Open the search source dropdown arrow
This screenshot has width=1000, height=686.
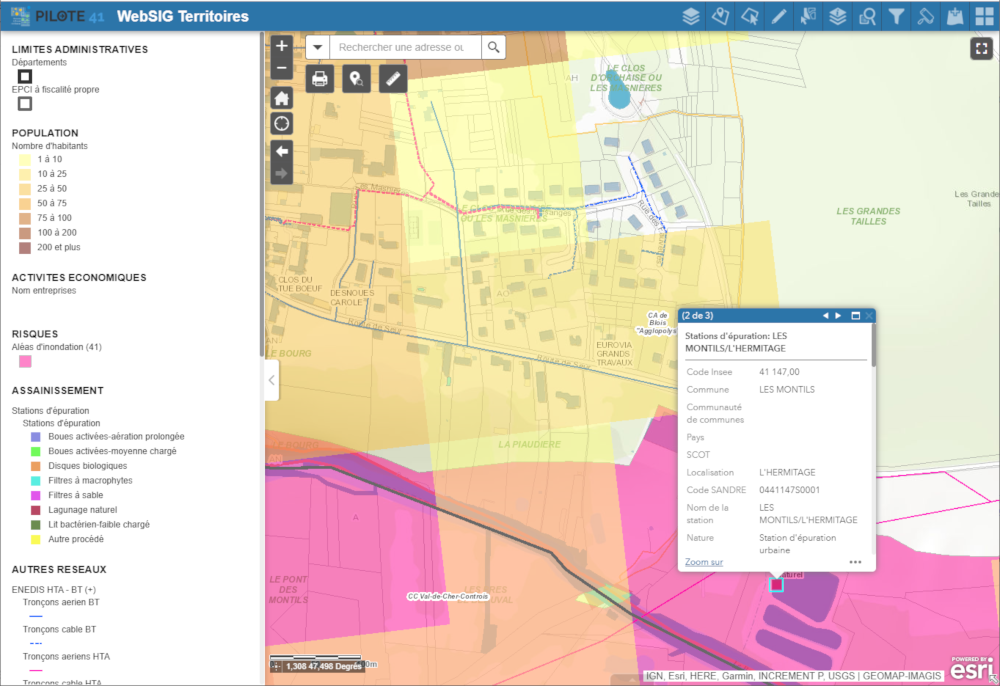tap(317, 47)
